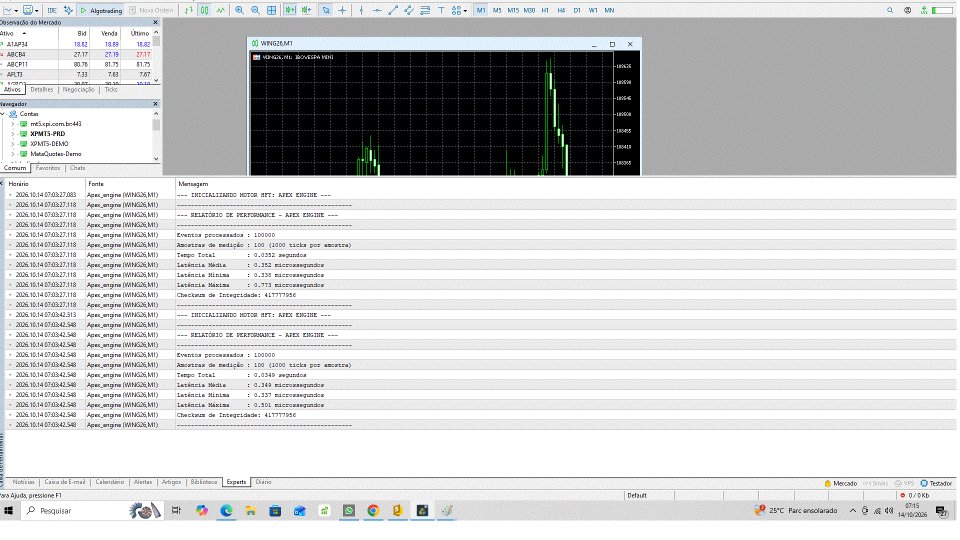The width and height of the screenshot is (960, 540).
Task: Zoom in on the chart
Action: [x=239, y=10]
